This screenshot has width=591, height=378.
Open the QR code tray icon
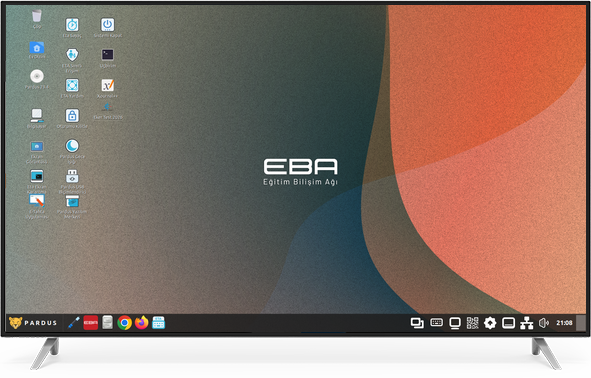point(473,323)
